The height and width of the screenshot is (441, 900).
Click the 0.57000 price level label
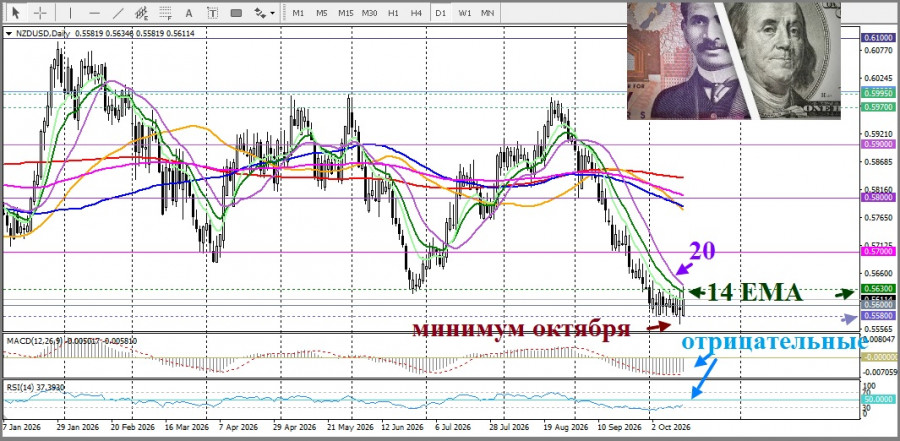point(876,252)
